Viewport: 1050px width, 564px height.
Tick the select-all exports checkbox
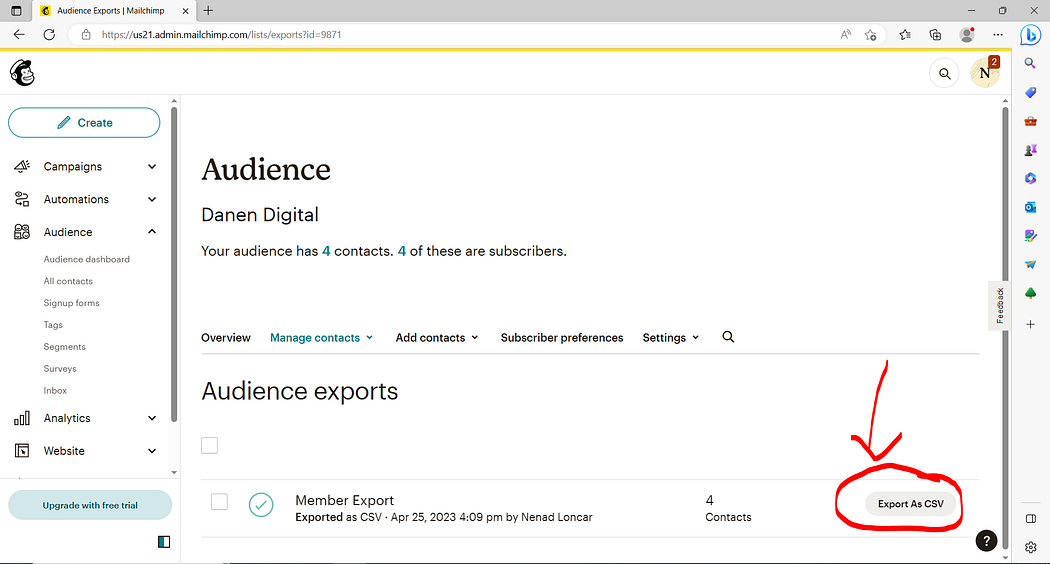pyautogui.click(x=210, y=445)
